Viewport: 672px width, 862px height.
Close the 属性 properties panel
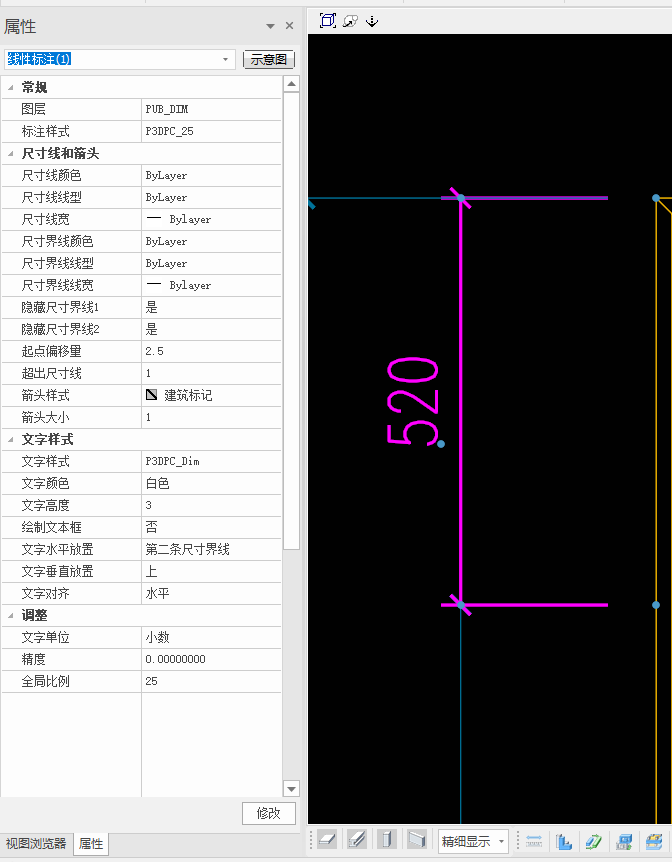289,26
